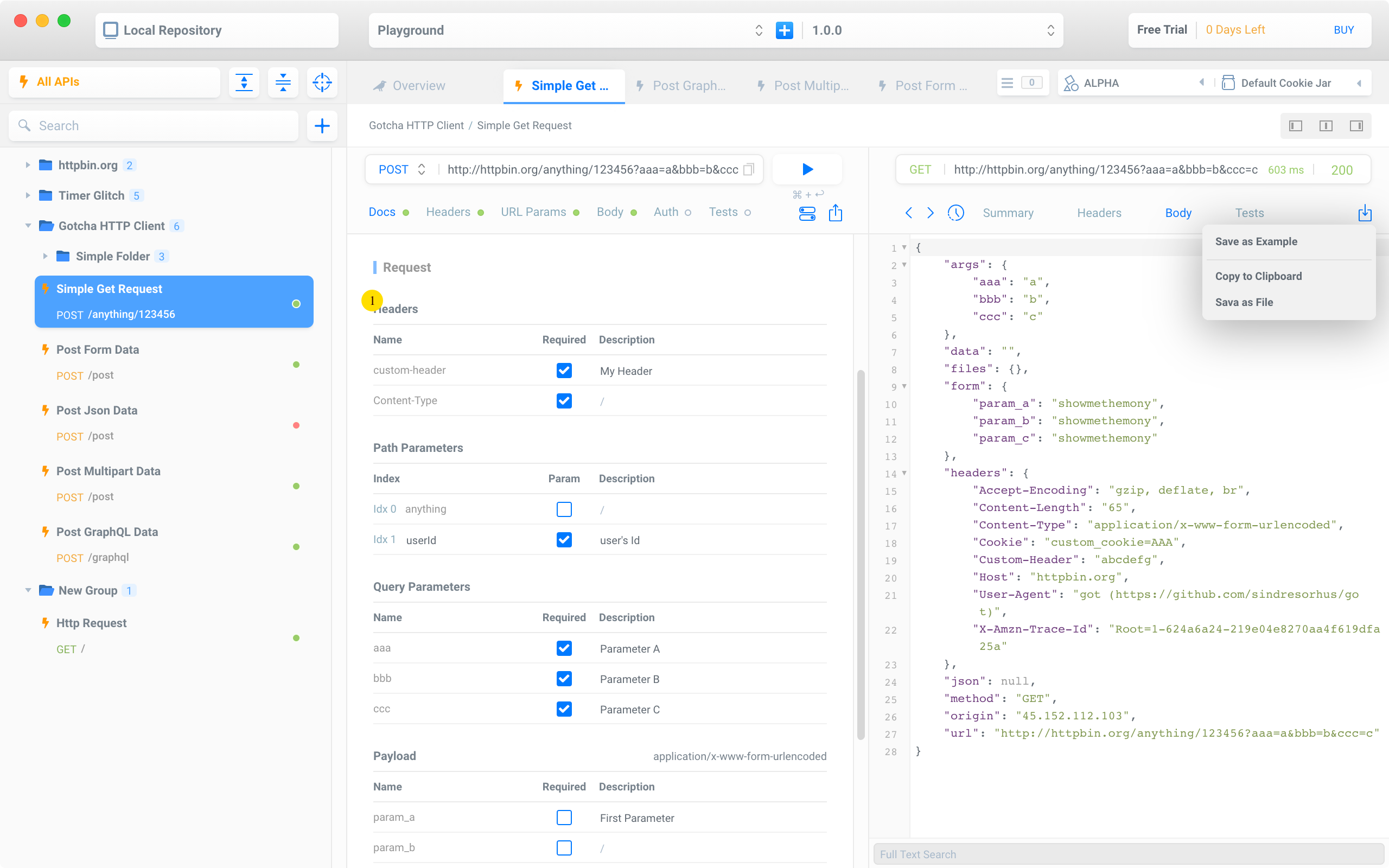Click the locate current API crosshair icon
Viewport: 1389px width, 868px height.
[322, 82]
